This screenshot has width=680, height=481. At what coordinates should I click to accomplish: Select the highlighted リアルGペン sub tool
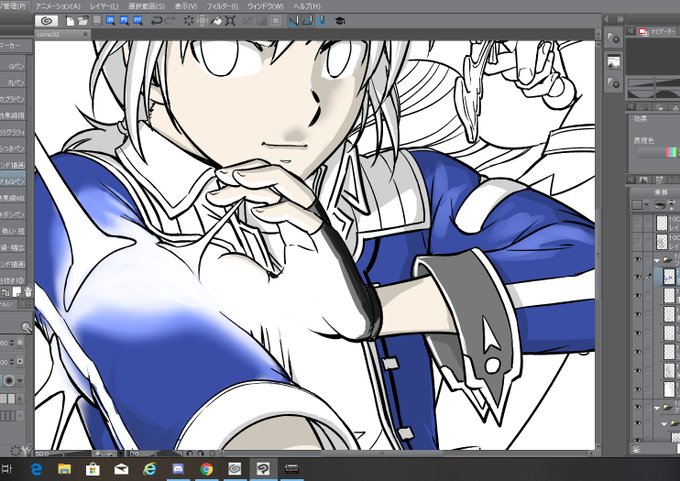click(13, 181)
